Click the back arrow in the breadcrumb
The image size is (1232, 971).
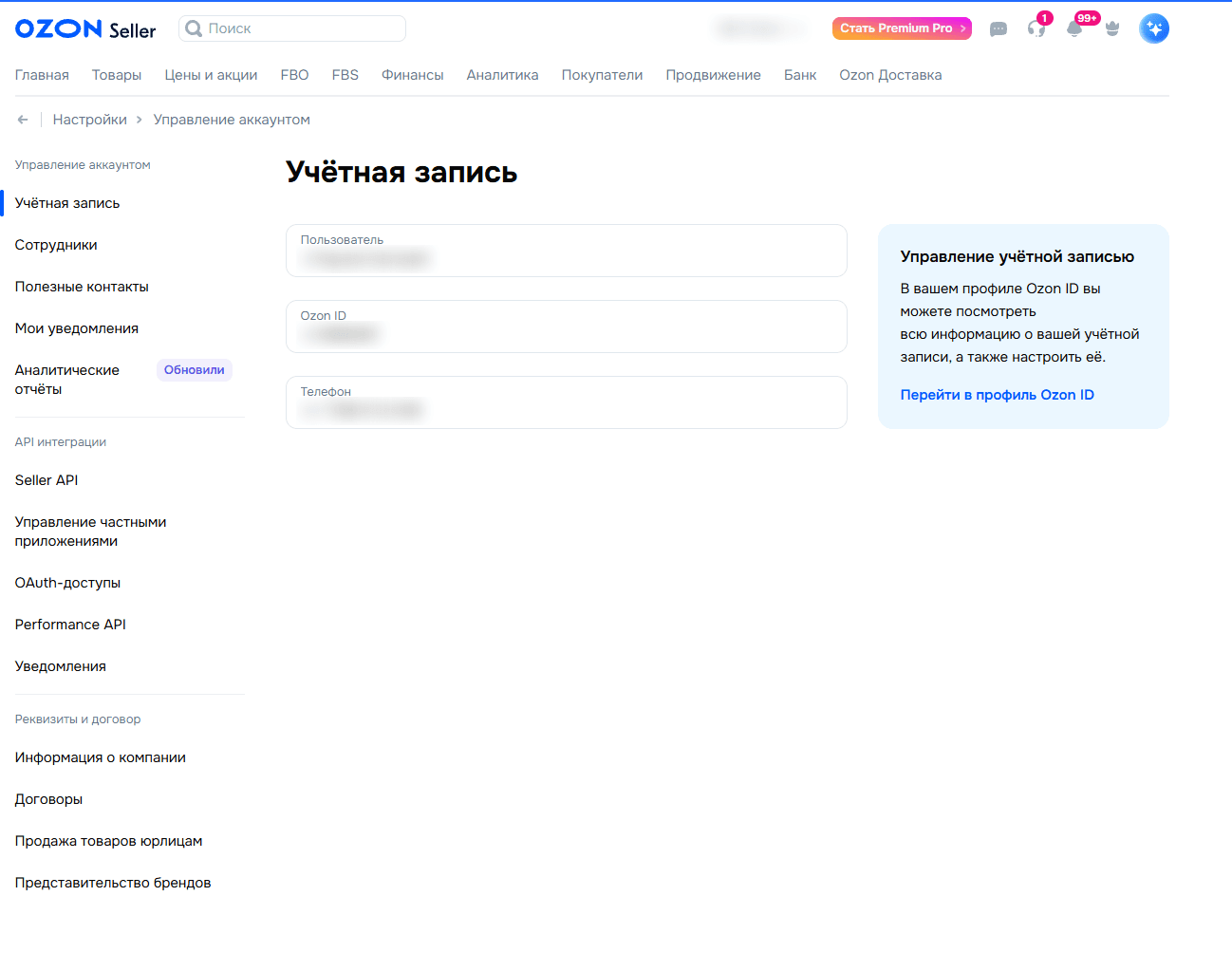[x=23, y=120]
